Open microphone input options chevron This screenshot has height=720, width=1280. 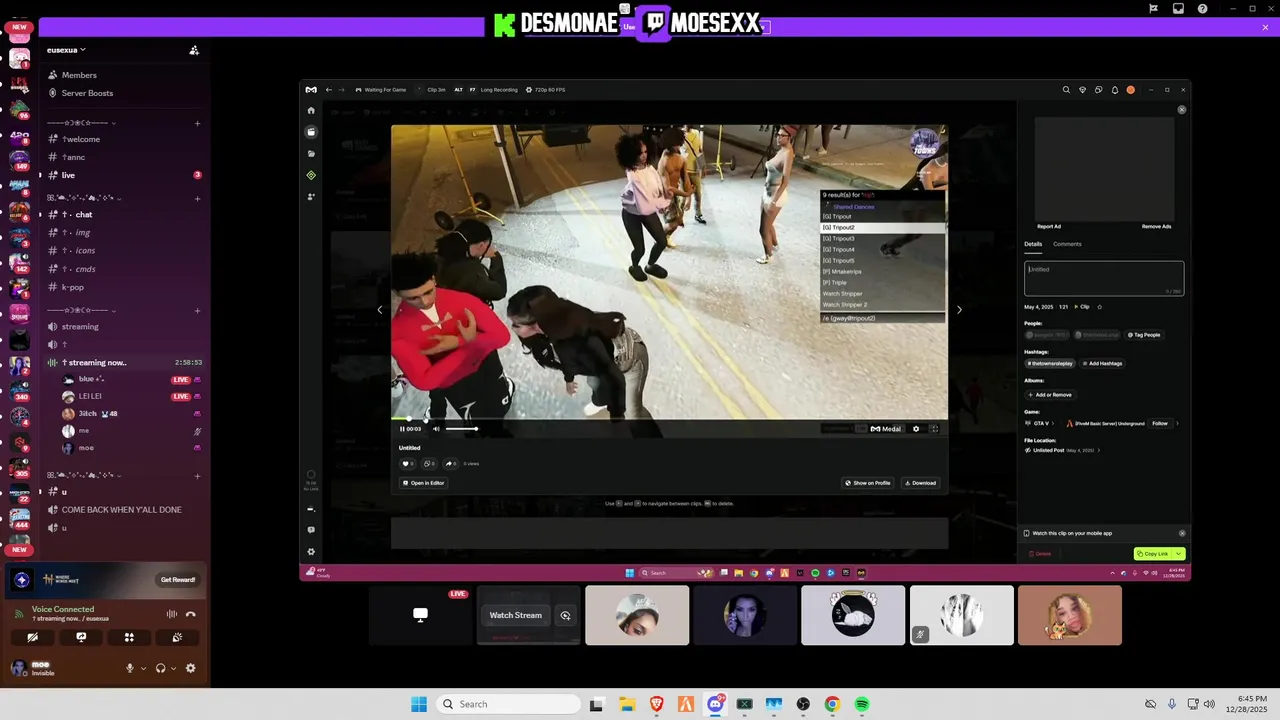[x=143, y=668]
